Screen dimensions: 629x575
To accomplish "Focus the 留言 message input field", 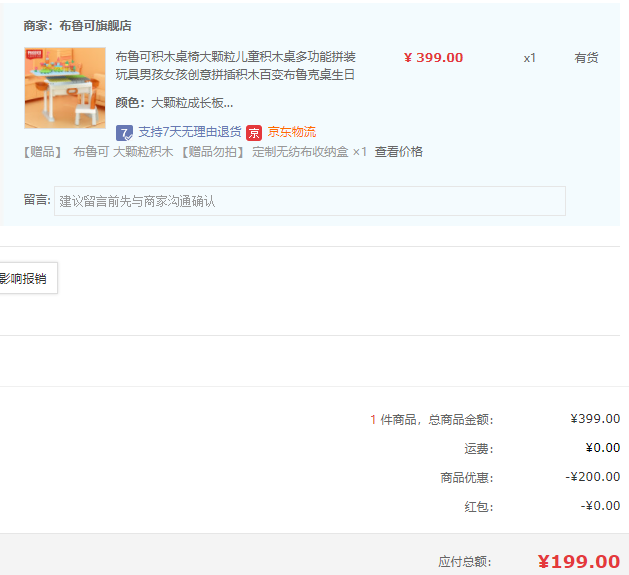I will (x=310, y=201).
